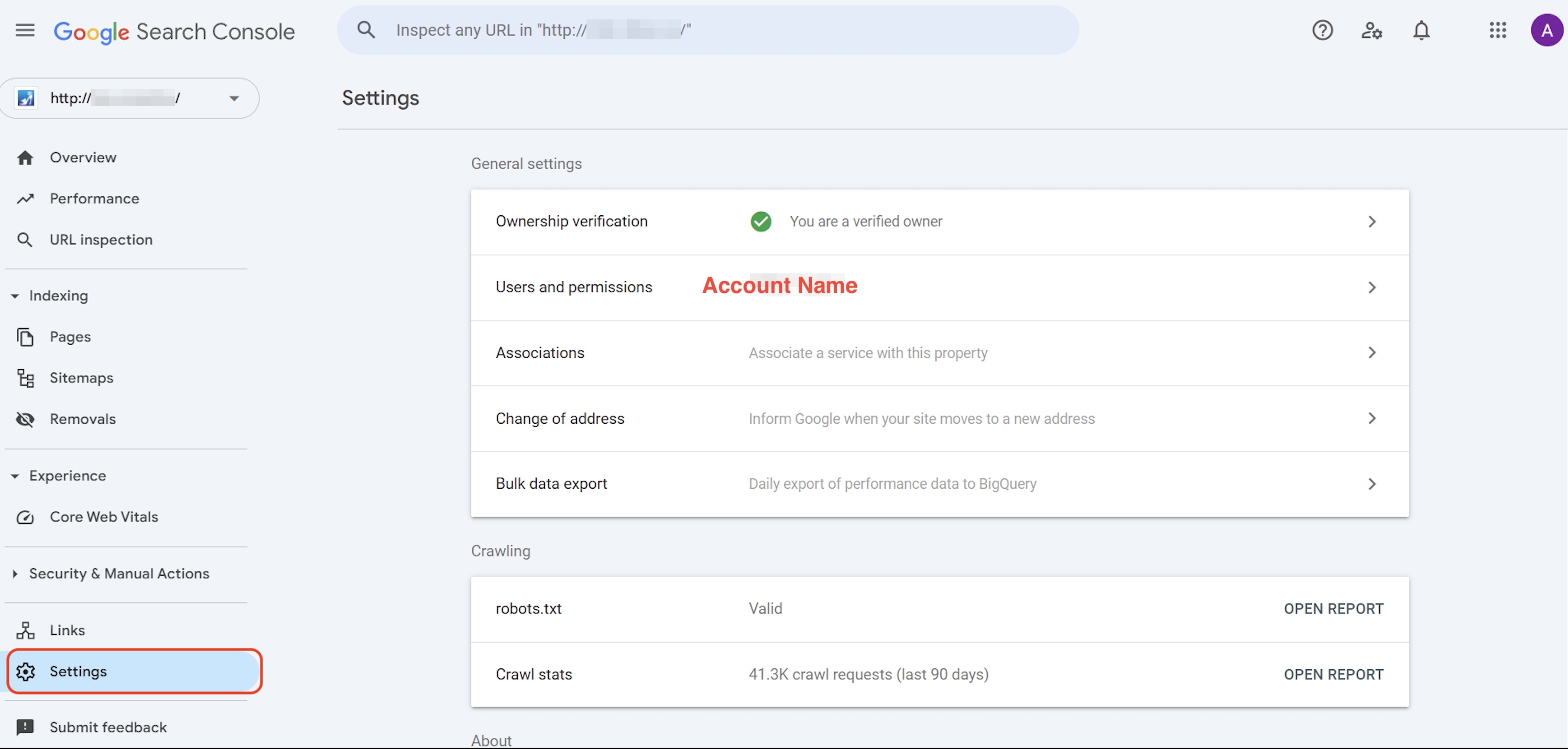Open the help question mark icon
The width and height of the screenshot is (1568, 749).
tap(1322, 30)
